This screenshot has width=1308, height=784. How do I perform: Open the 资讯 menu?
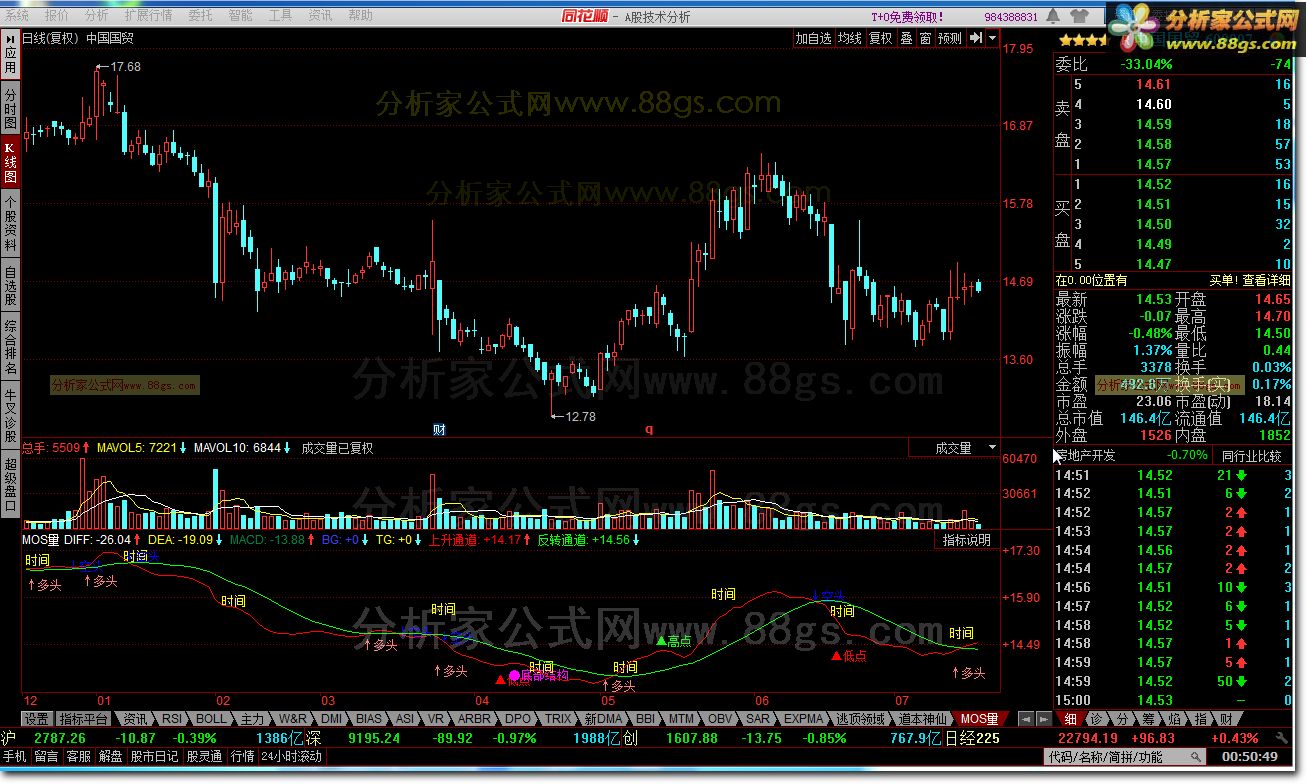320,16
